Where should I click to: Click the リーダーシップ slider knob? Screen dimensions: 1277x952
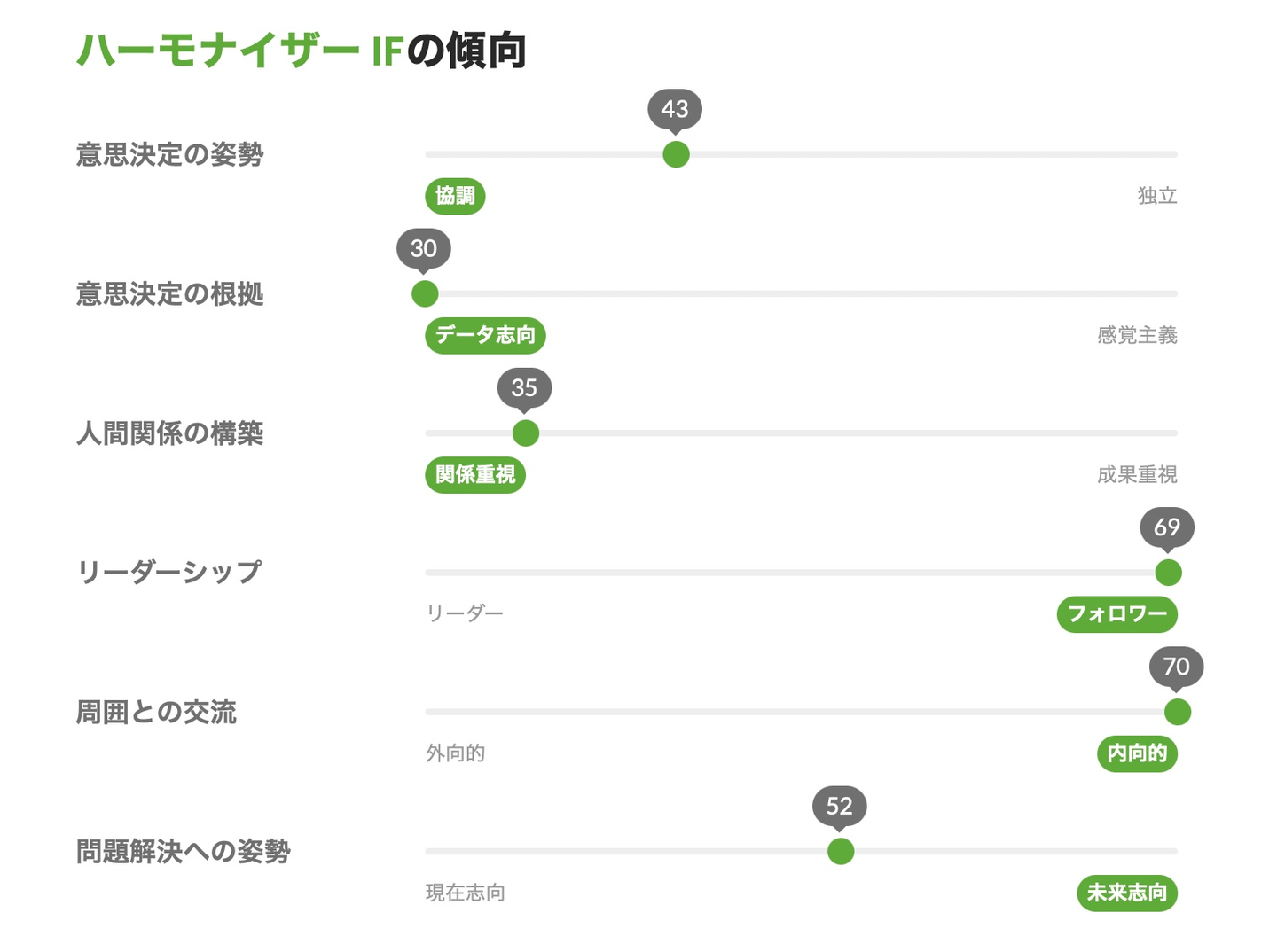pyautogui.click(x=1168, y=573)
